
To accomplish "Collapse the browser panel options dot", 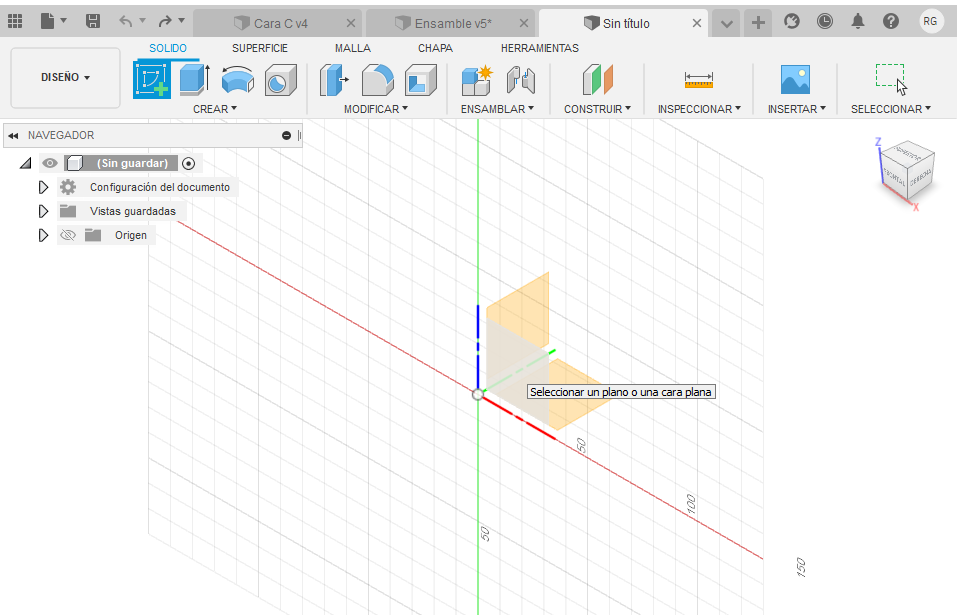I will tap(286, 135).
